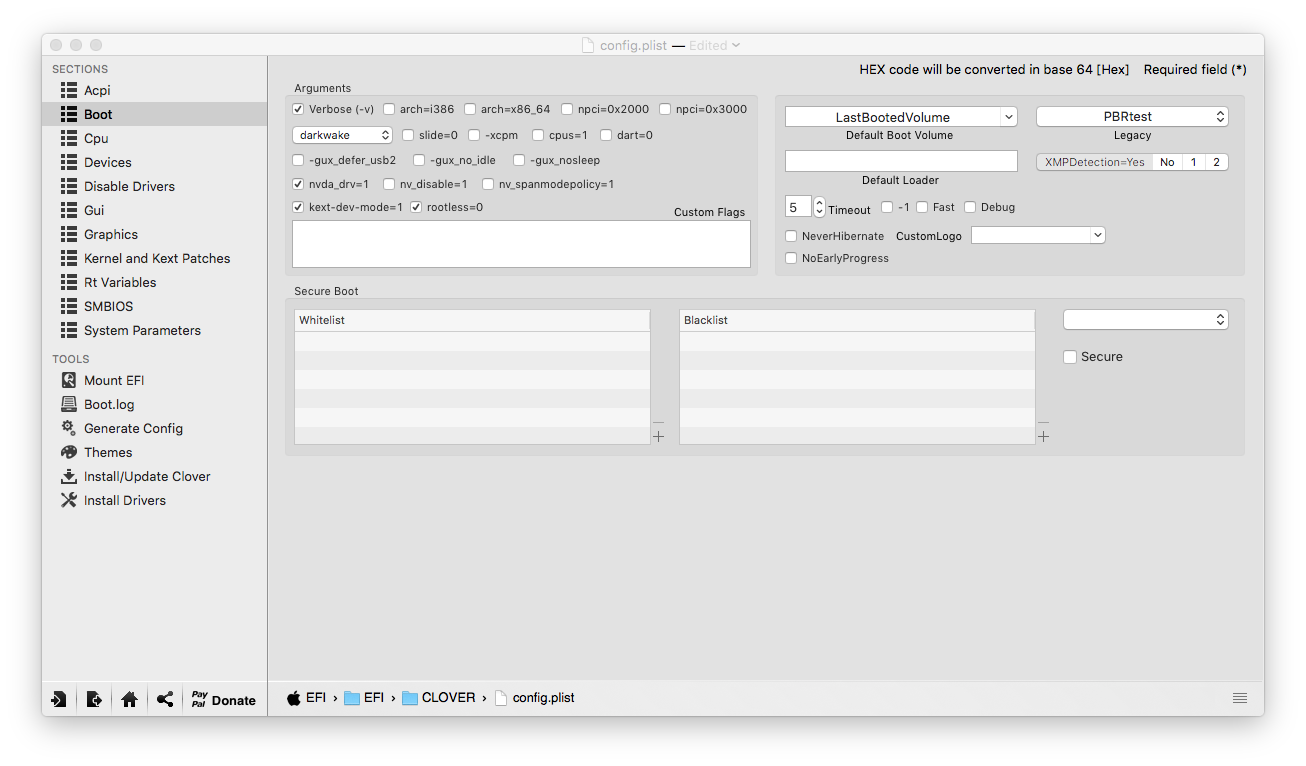Open the Edited title dropdown chevron
This screenshot has height=766, width=1306.
click(x=736, y=45)
